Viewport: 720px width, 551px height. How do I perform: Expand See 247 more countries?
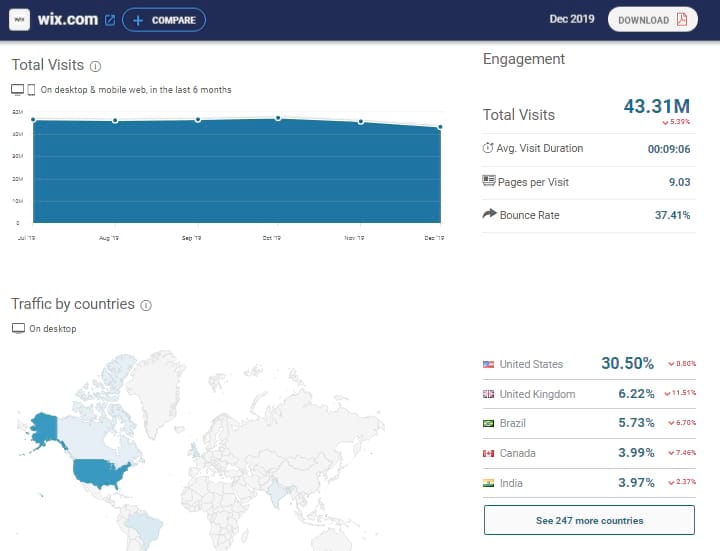point(589,520)
